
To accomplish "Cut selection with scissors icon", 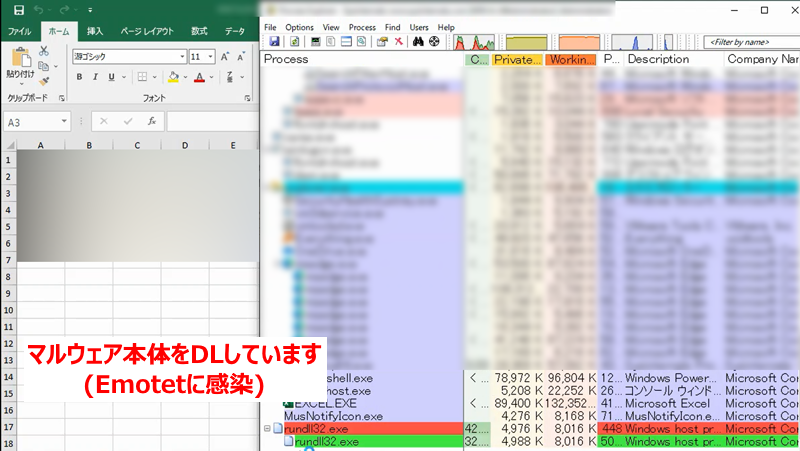I will pyautogui.click(x=44, y=51).
